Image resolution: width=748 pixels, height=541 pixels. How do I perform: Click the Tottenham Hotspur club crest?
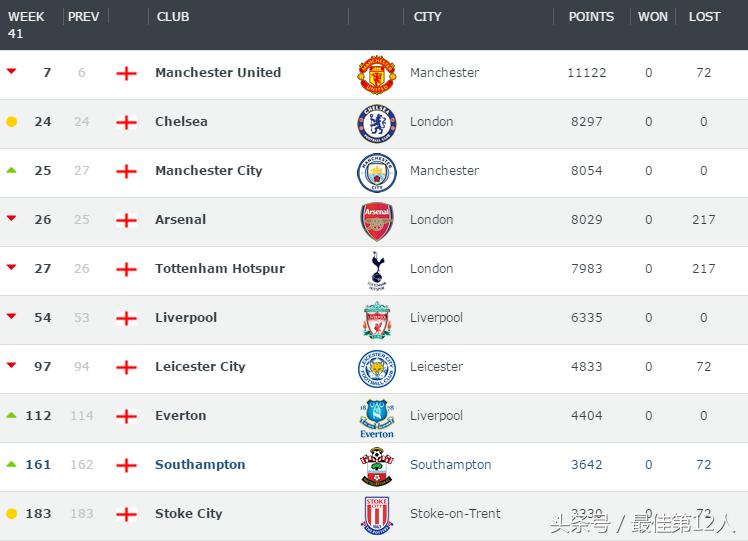coord(377,270)
